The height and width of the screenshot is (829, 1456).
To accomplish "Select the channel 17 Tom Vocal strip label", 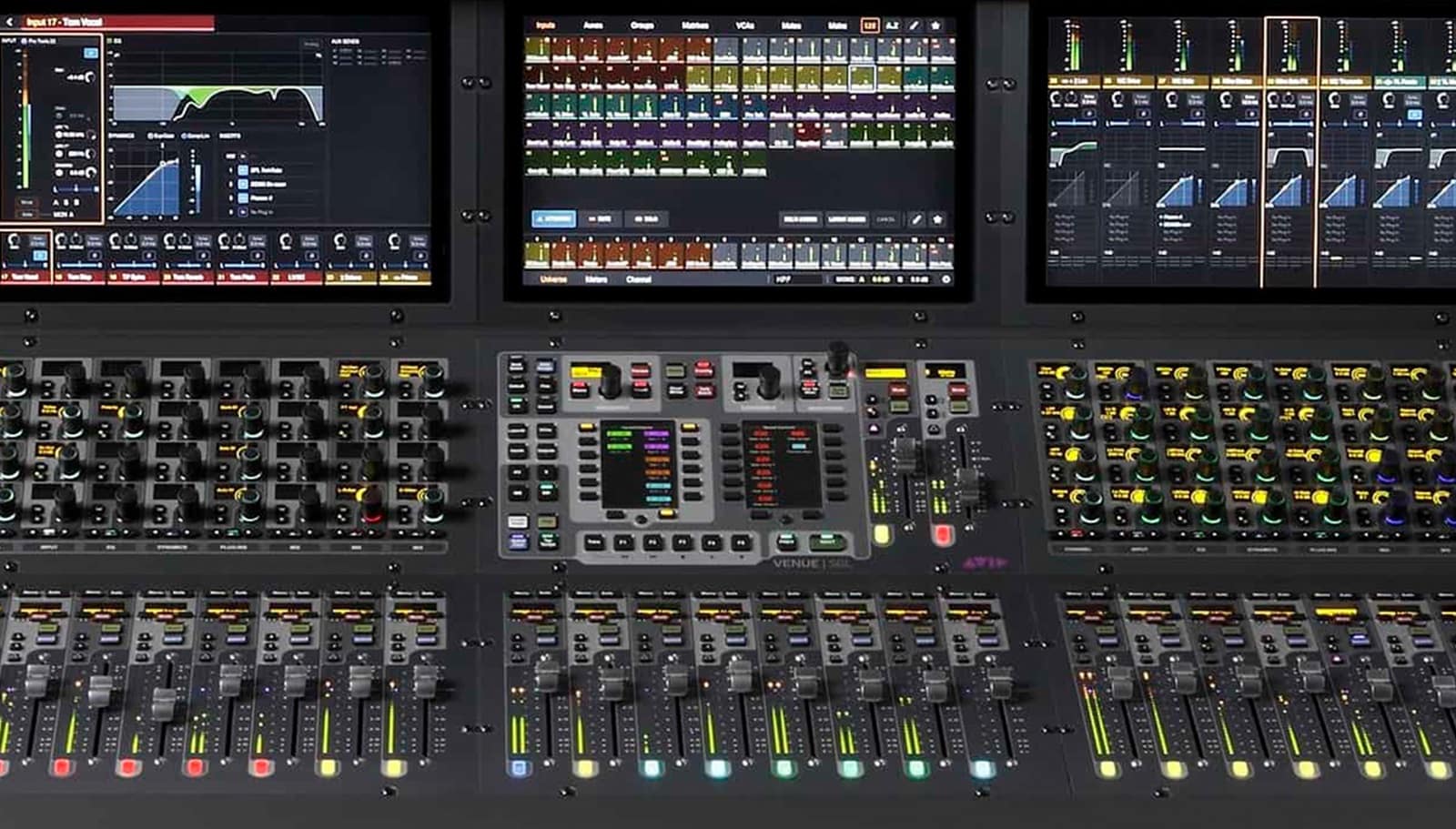I will pos(25,277).
